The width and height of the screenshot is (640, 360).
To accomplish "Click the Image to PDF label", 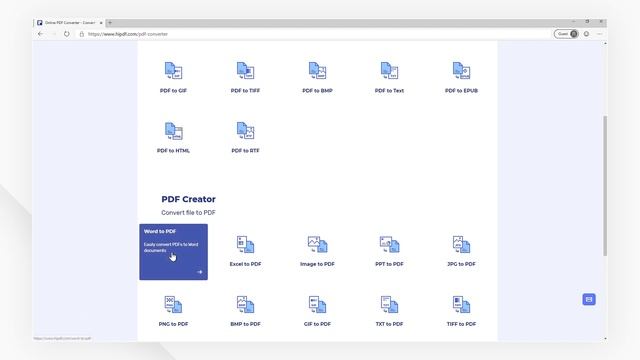I will pyautogui.click(x=317, y=264).
